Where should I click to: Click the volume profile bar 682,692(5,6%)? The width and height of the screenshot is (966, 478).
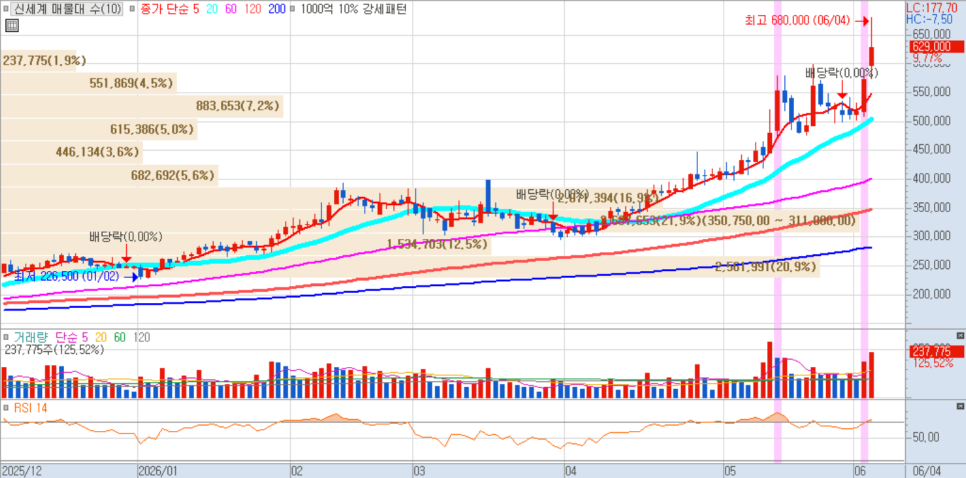point(109,175)
